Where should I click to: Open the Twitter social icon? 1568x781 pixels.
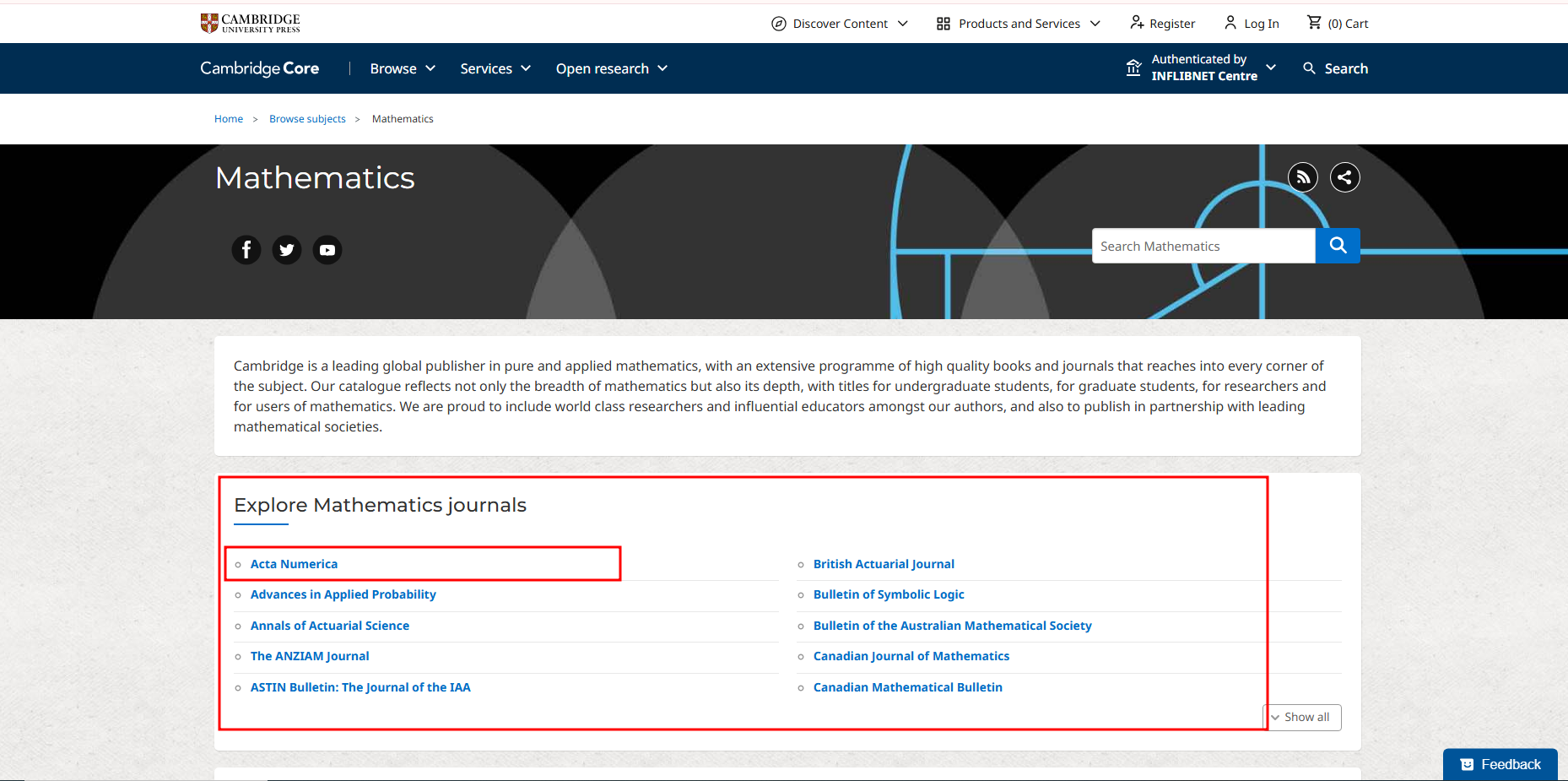pos(287,250)
